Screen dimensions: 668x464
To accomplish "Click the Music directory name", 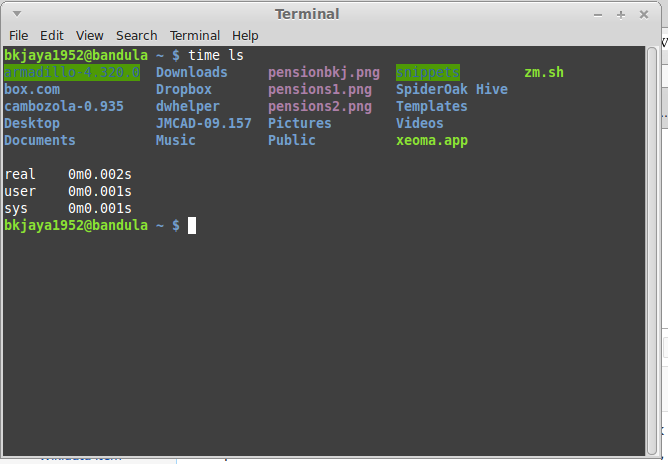I will (x=176, y=141).
